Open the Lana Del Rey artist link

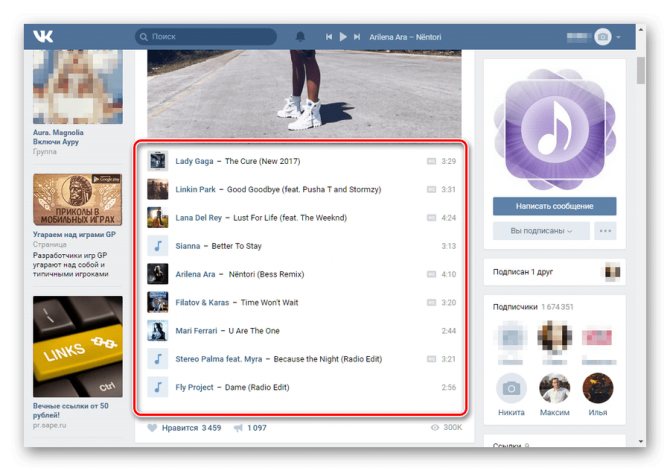[198, 218]
